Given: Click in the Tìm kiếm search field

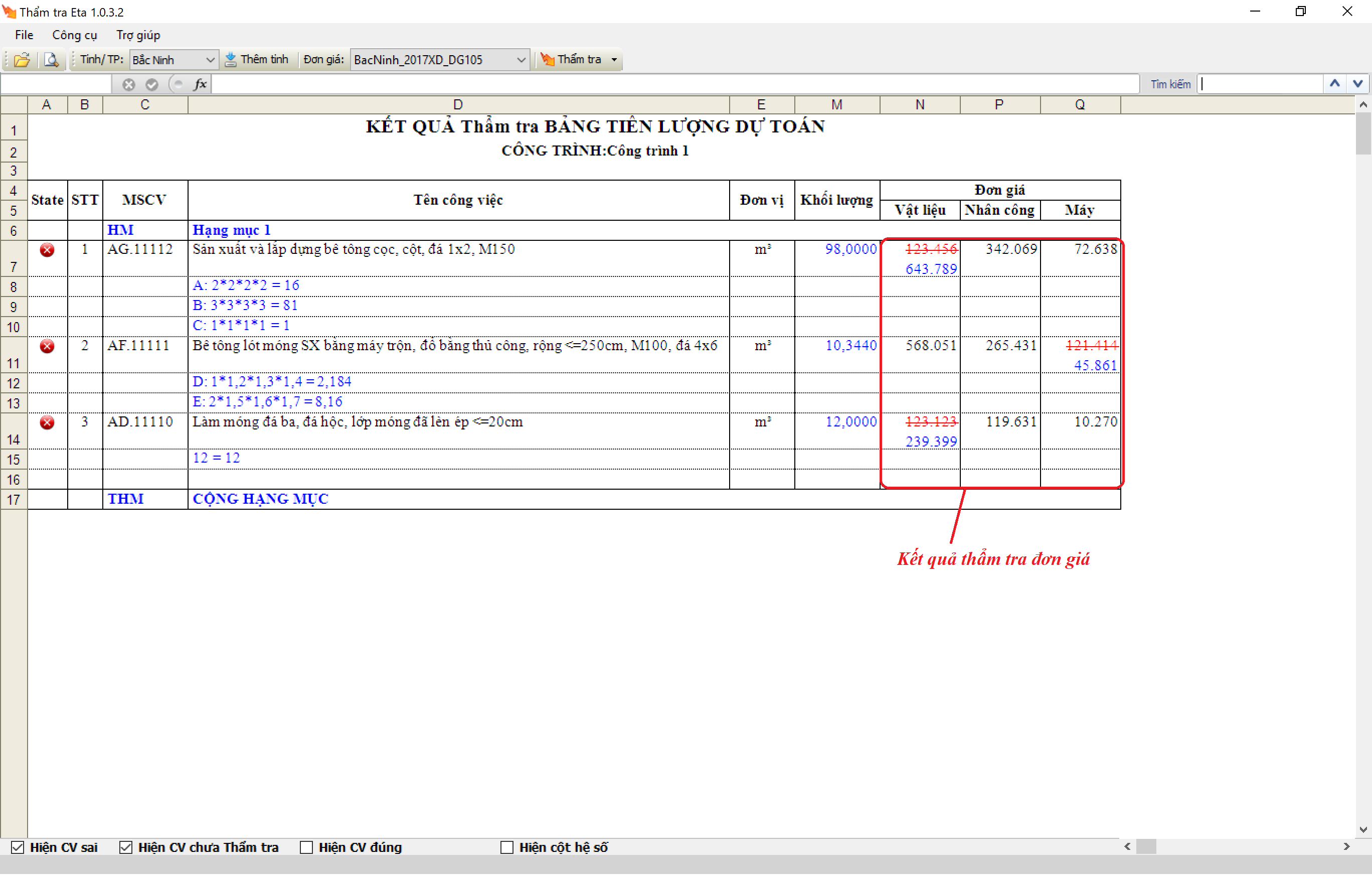Looking at the screenshot, I should pos(1259,84).
